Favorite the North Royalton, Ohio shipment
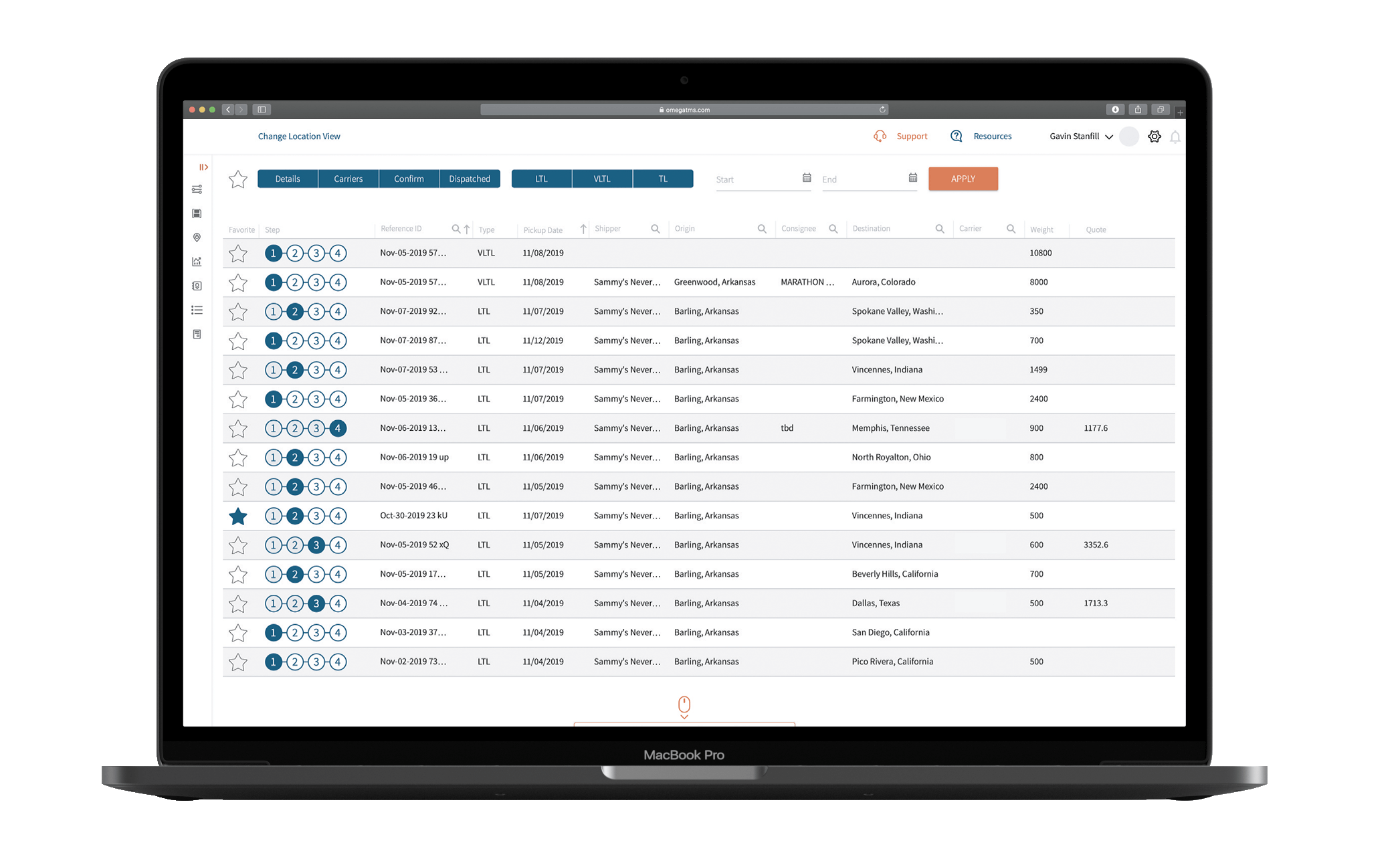 [238, 458]
